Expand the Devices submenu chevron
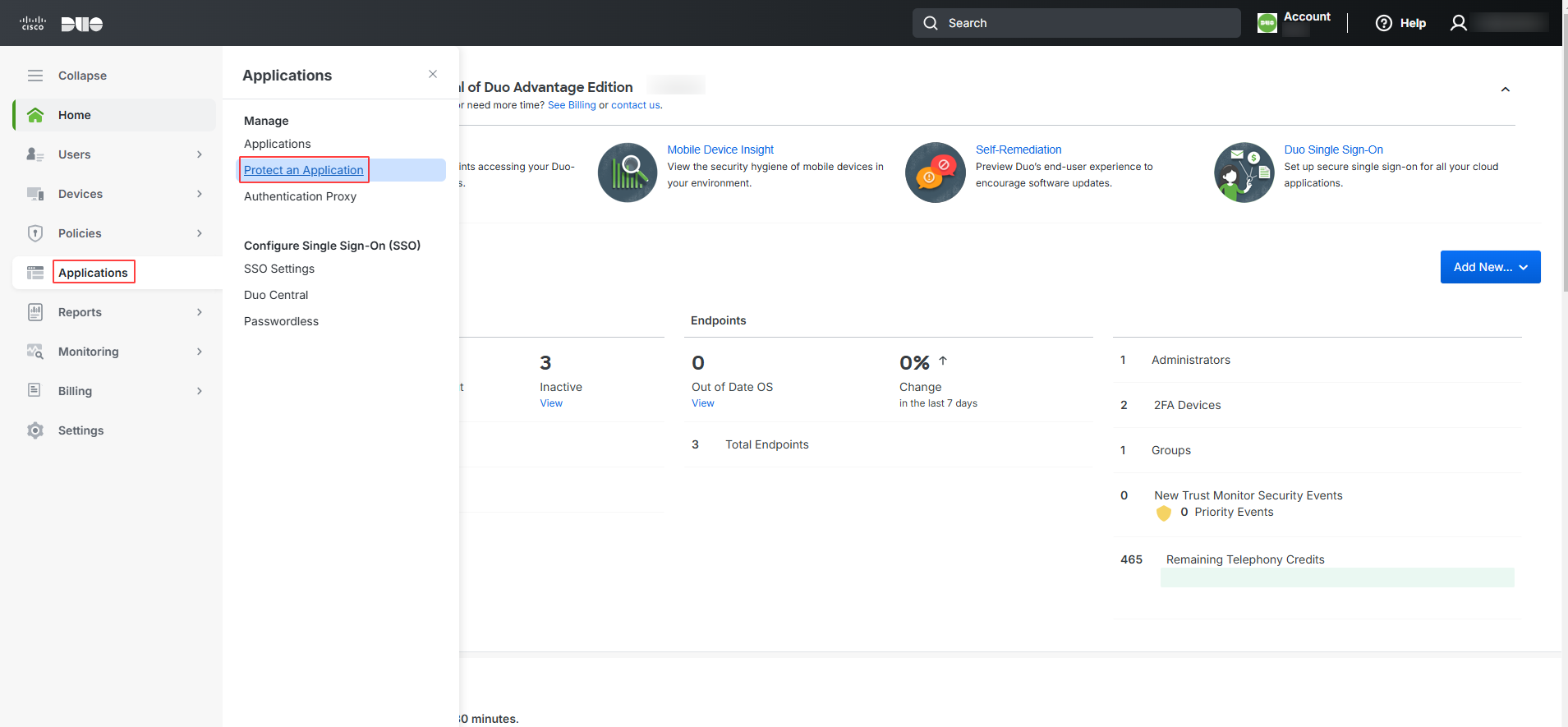This screenshot has height=727, width=1568. (x=200, y=194)
